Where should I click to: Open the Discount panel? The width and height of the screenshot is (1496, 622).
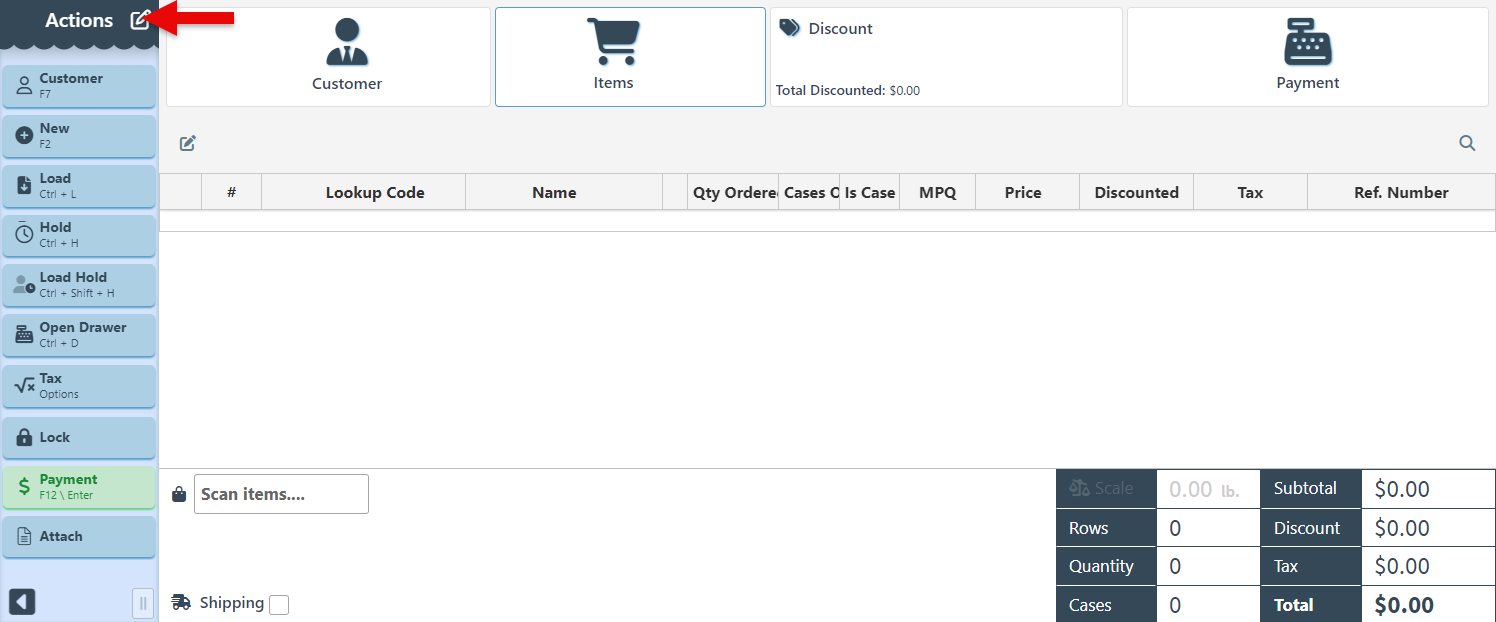click(x=945, y=57)
